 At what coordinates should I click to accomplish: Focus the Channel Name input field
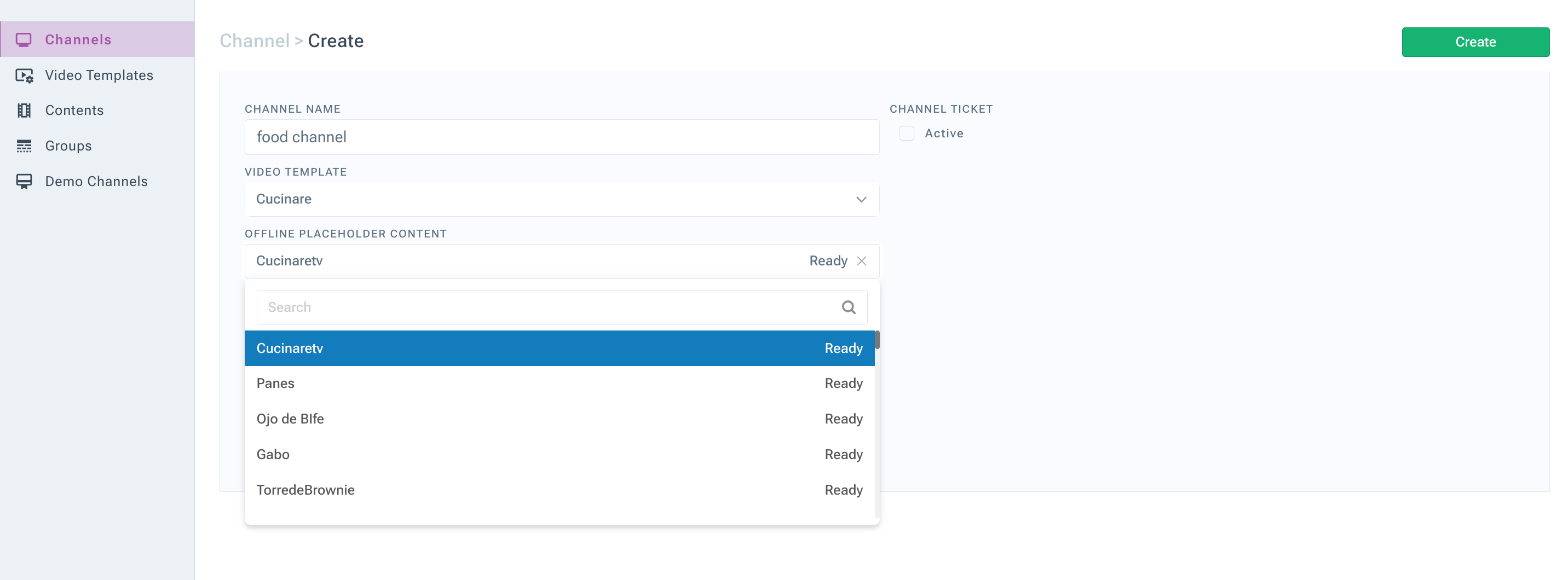coord(561,137)
